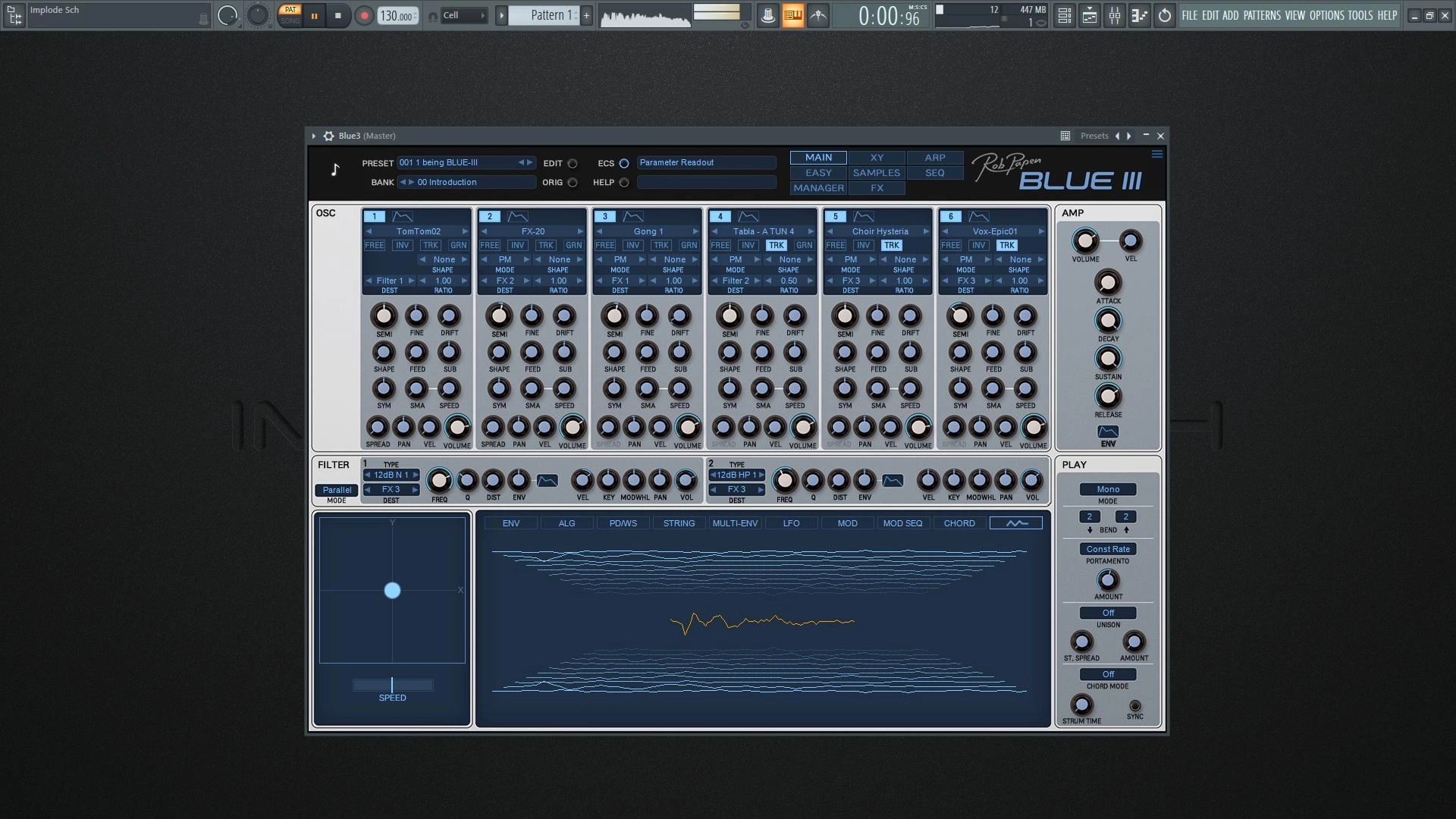Open oscillator 3 Gong 1 waveform selector

click(648, 231)
